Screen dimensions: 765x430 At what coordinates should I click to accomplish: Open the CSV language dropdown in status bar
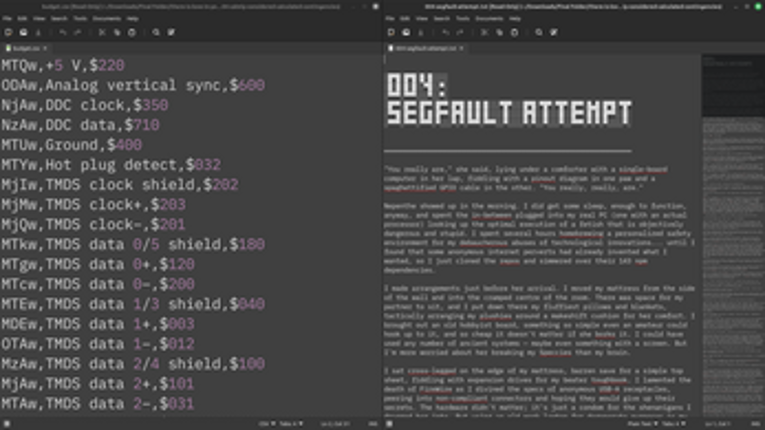(263, 424)
